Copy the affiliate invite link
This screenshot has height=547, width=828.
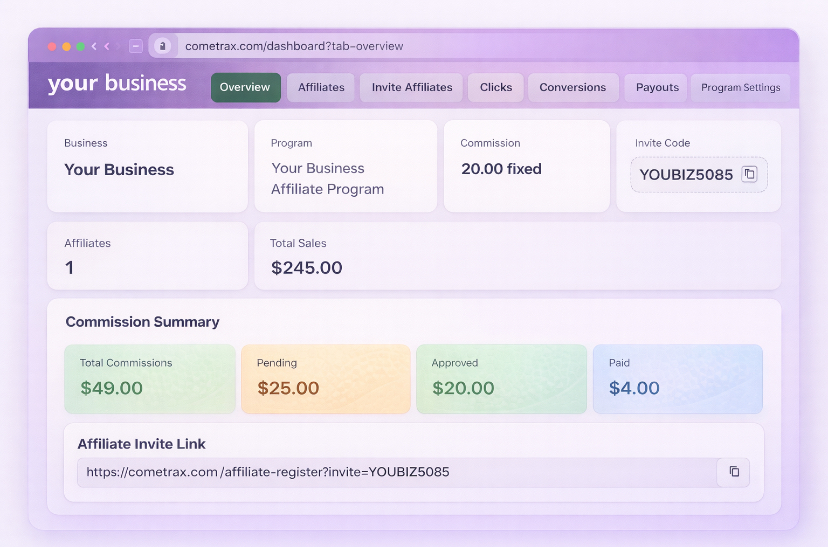click(x=734, y=471)
